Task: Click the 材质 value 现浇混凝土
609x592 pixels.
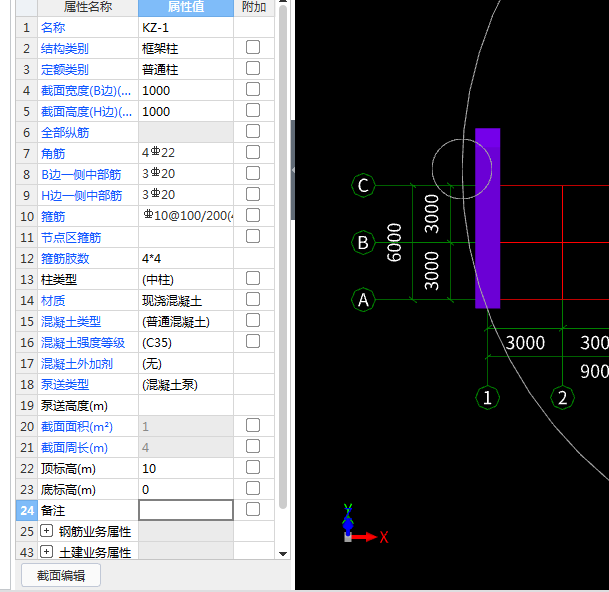Action: click(x=186, y=301)
